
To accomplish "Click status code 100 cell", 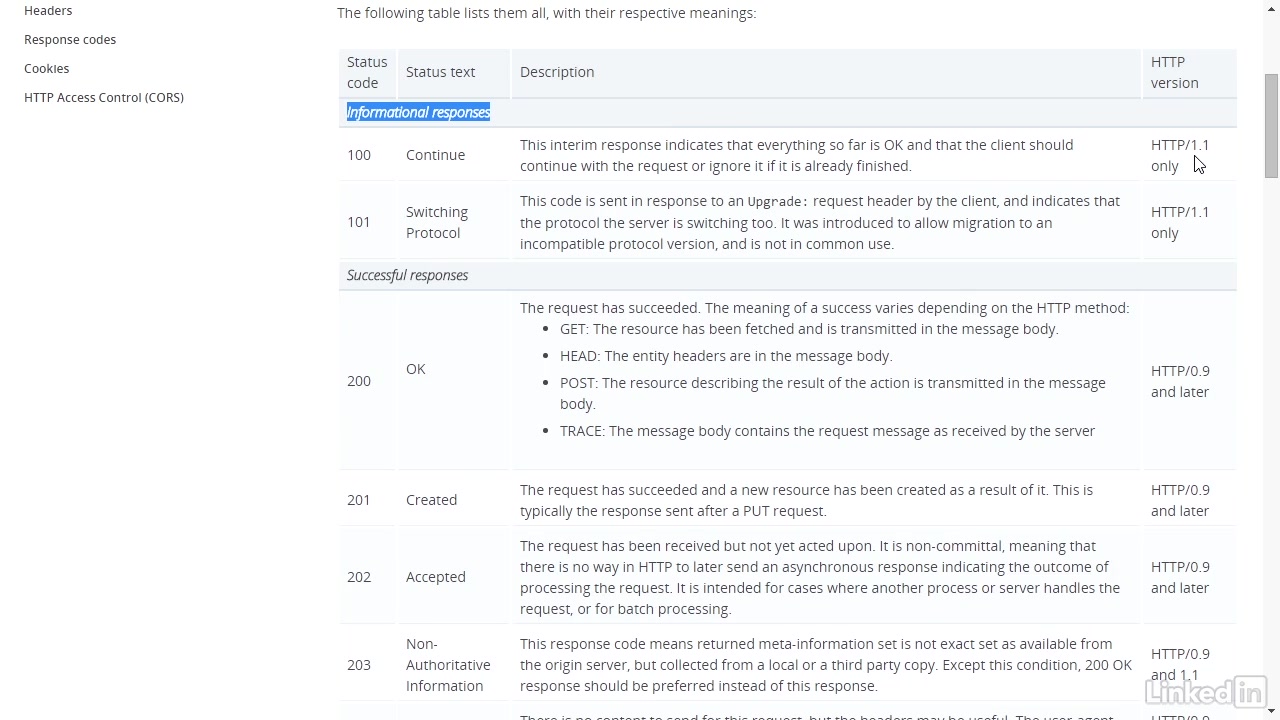I will [x=359, y=155].
